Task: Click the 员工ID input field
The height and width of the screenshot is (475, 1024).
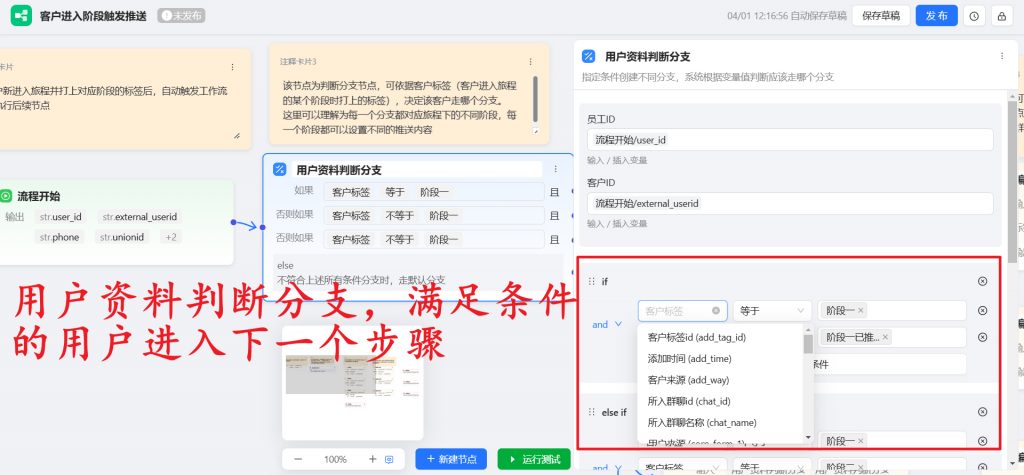Action: [790, 140]
